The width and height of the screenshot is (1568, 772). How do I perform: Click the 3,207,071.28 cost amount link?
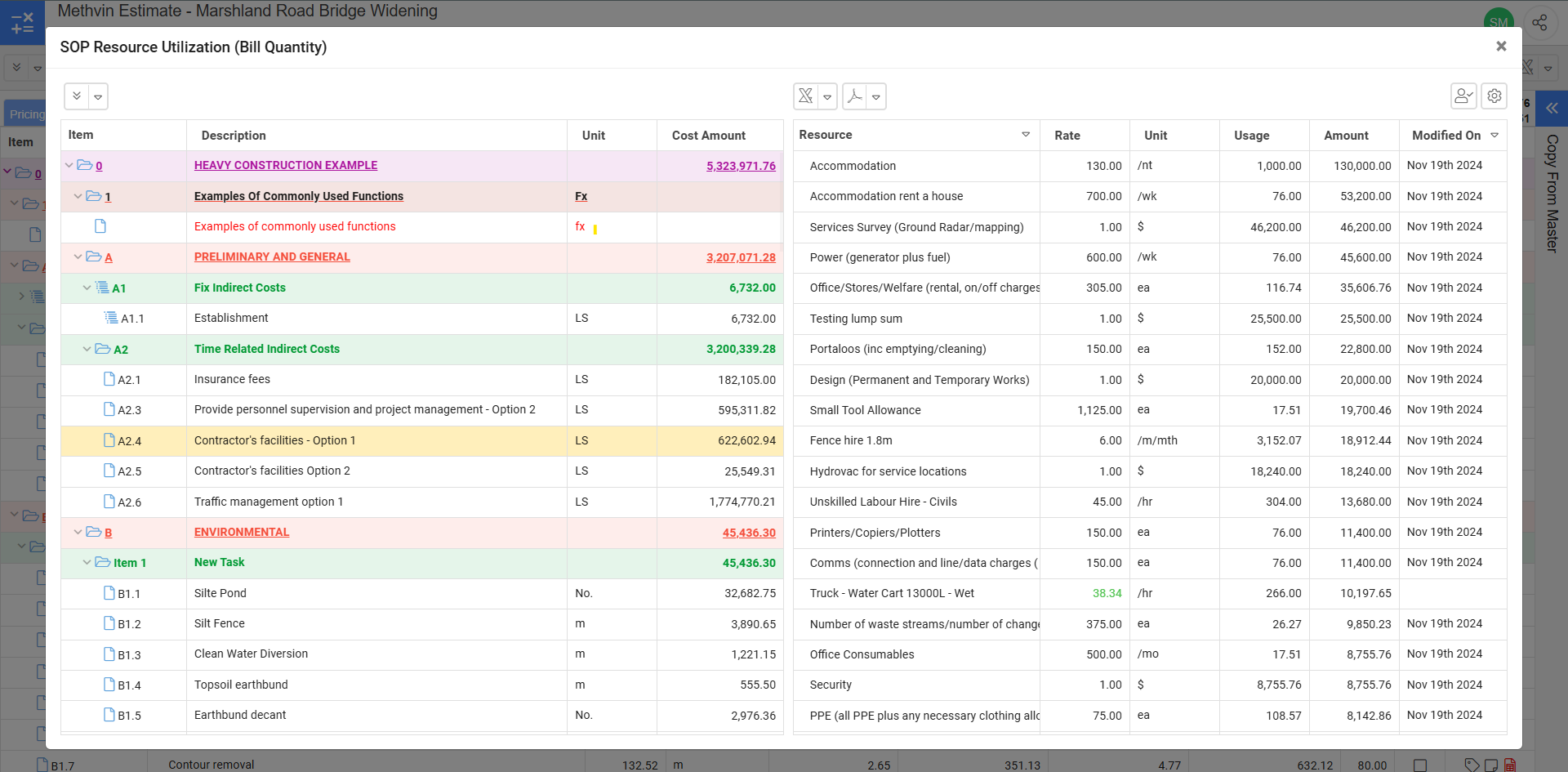(x=740, y=257)
